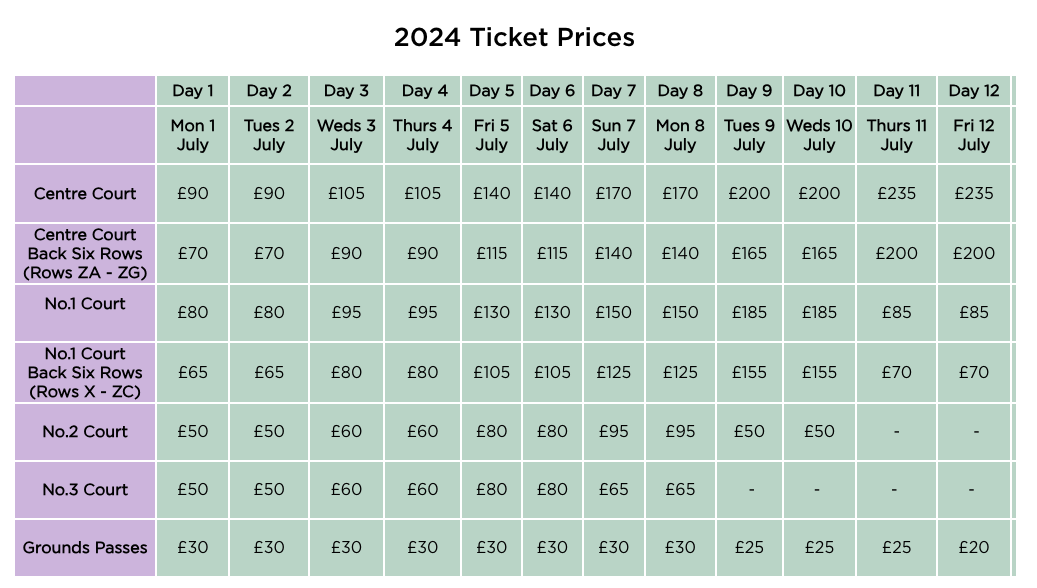Click Centre Court price for Day 1
This screenshot has height=588, width=1037.
(x=192, y=194)
